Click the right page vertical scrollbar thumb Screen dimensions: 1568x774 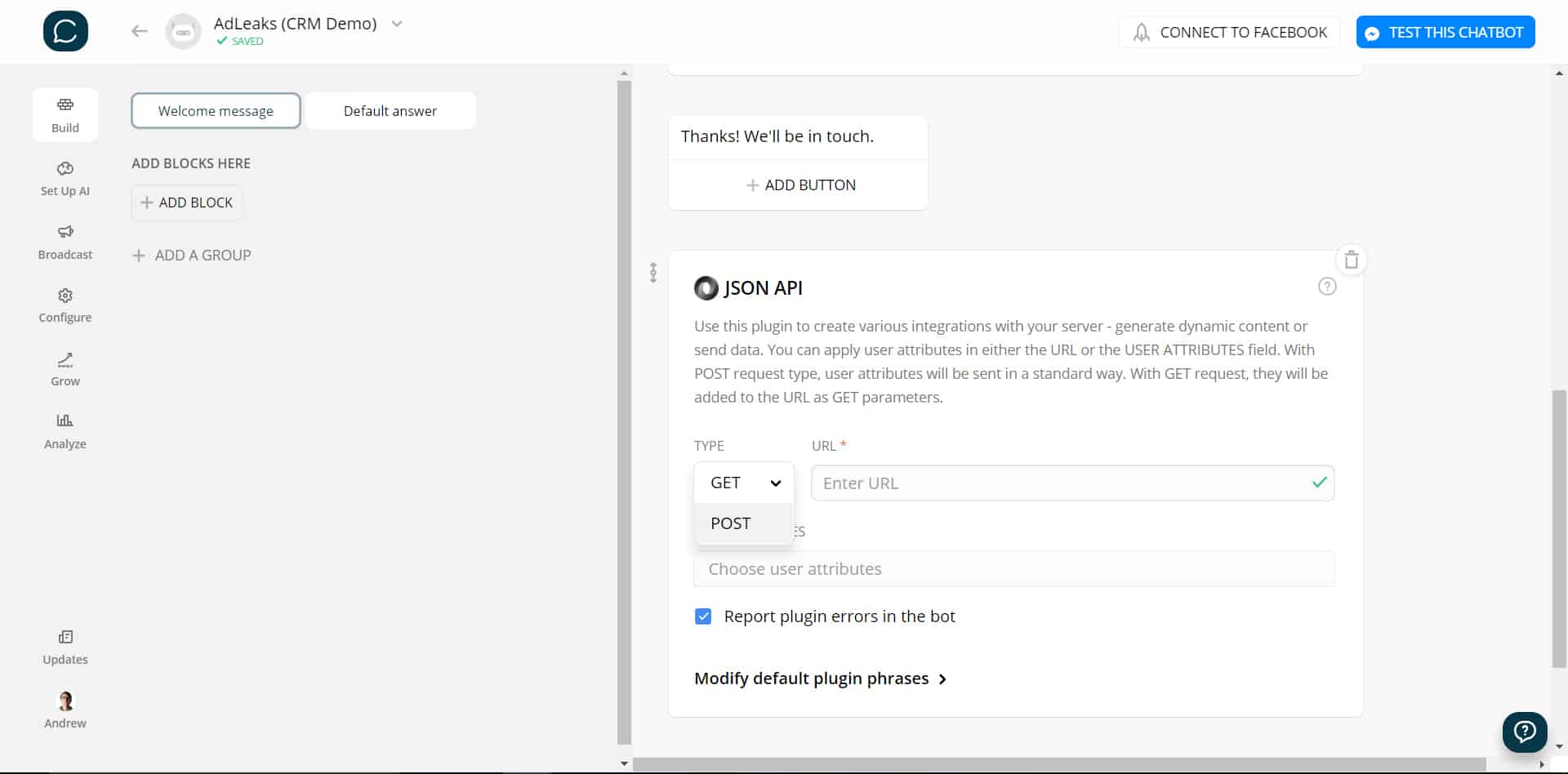click(1560, 529)
